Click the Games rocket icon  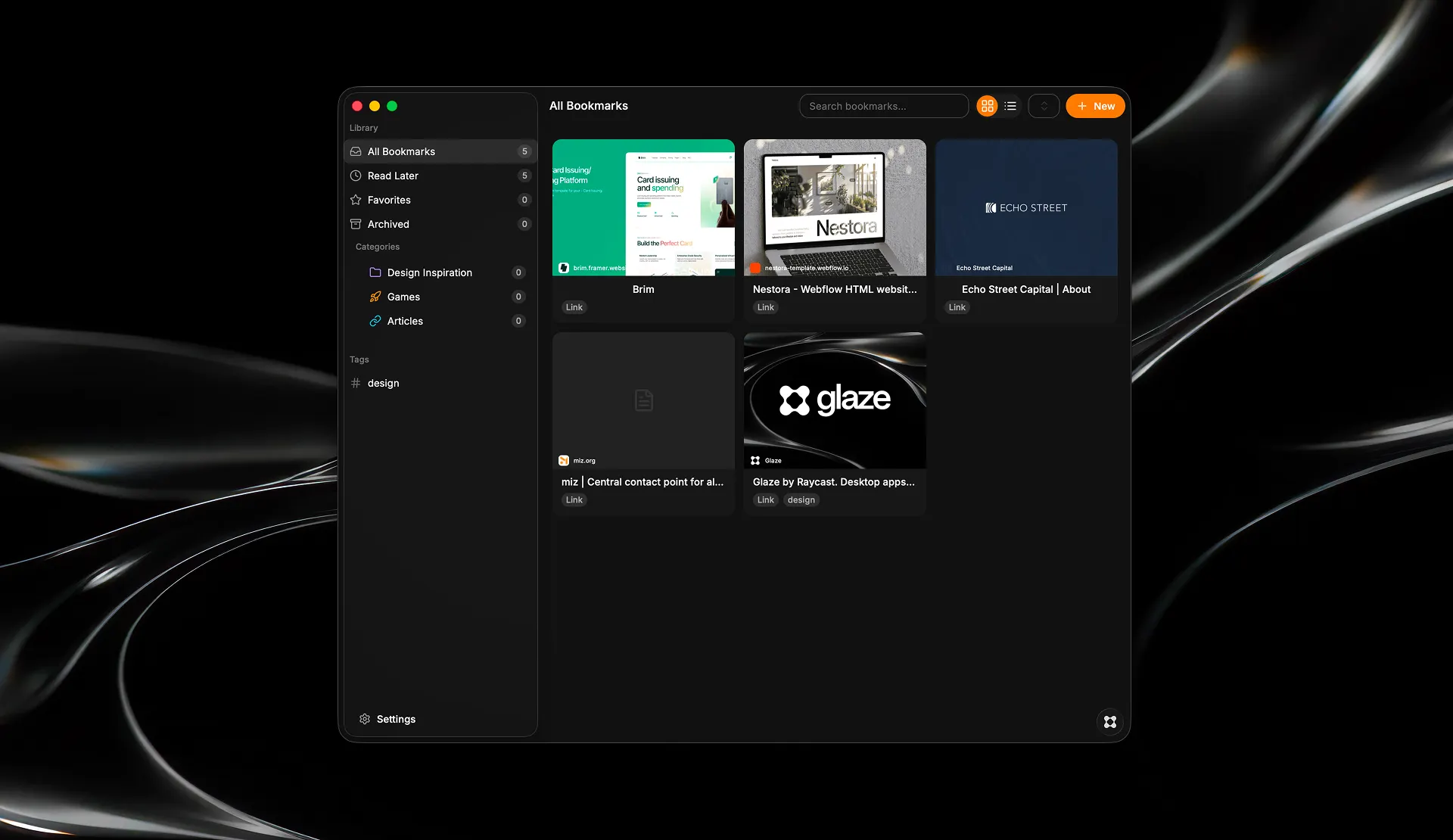tap(375, 297)
